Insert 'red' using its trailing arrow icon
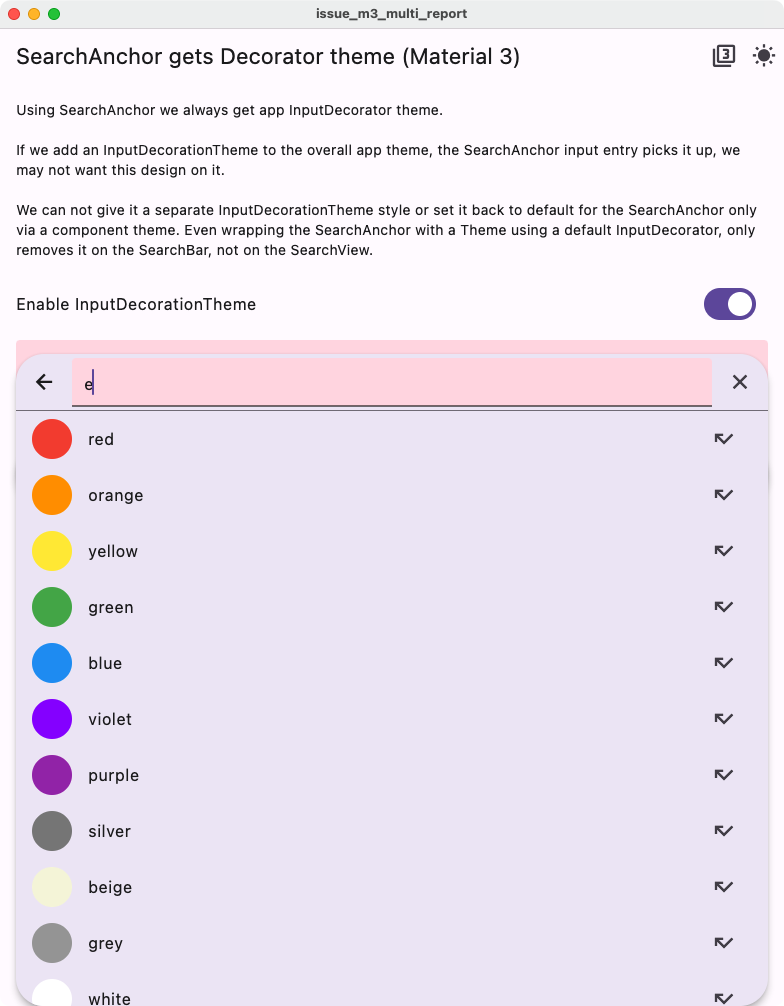The image size is (784, 1006). tap(724, 439)
